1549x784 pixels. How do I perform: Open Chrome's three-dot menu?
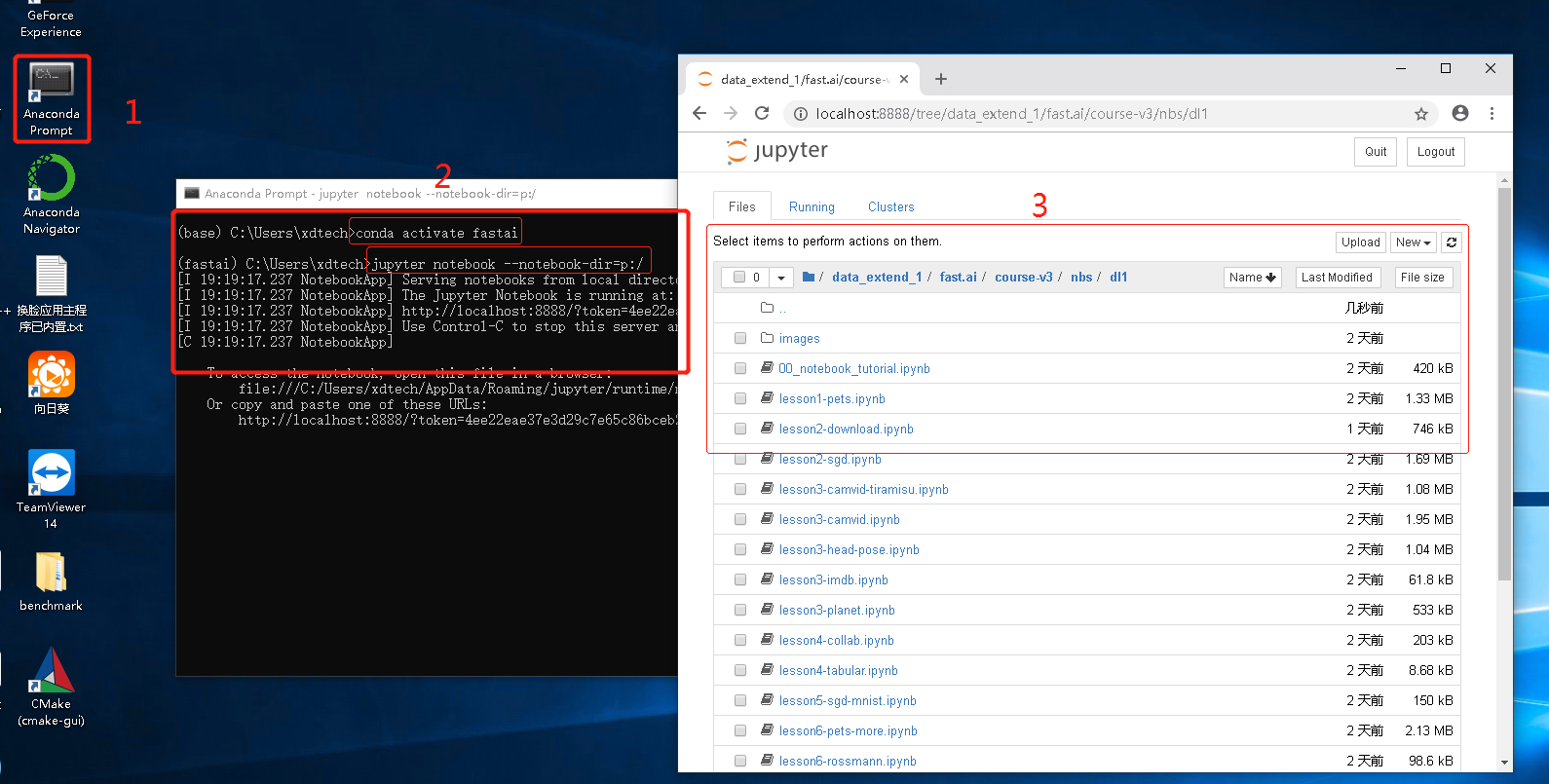[1492, 114]
